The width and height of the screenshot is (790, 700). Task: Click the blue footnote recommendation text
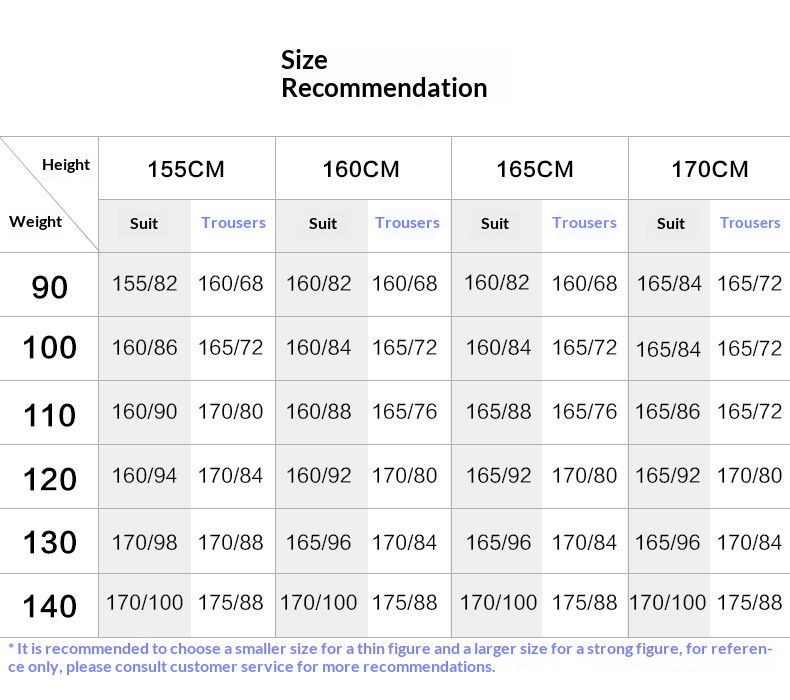click(390, 658)
